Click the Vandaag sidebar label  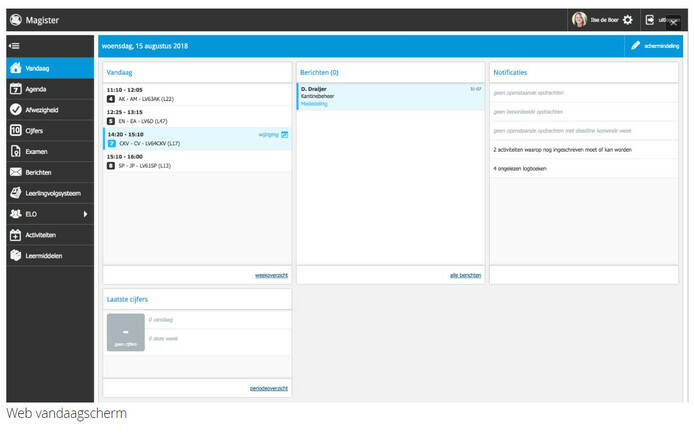point(37,69)
